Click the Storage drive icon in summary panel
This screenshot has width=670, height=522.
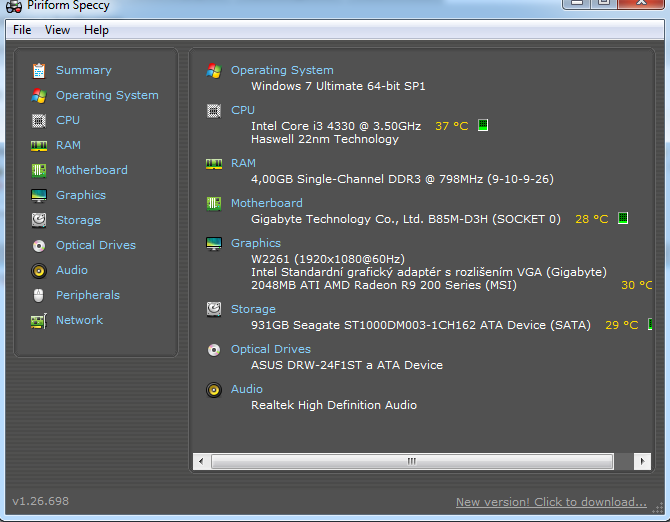coord(214,309)
